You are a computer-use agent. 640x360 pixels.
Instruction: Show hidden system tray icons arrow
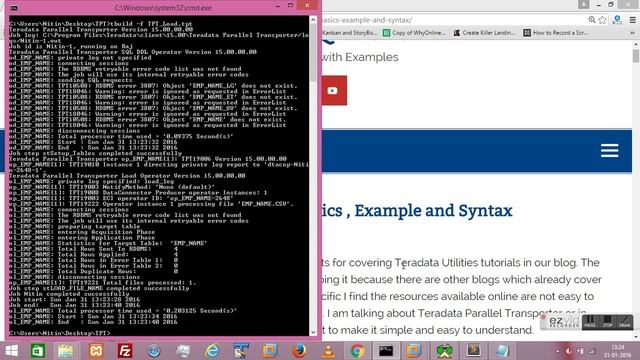click(x=558, y=351)
